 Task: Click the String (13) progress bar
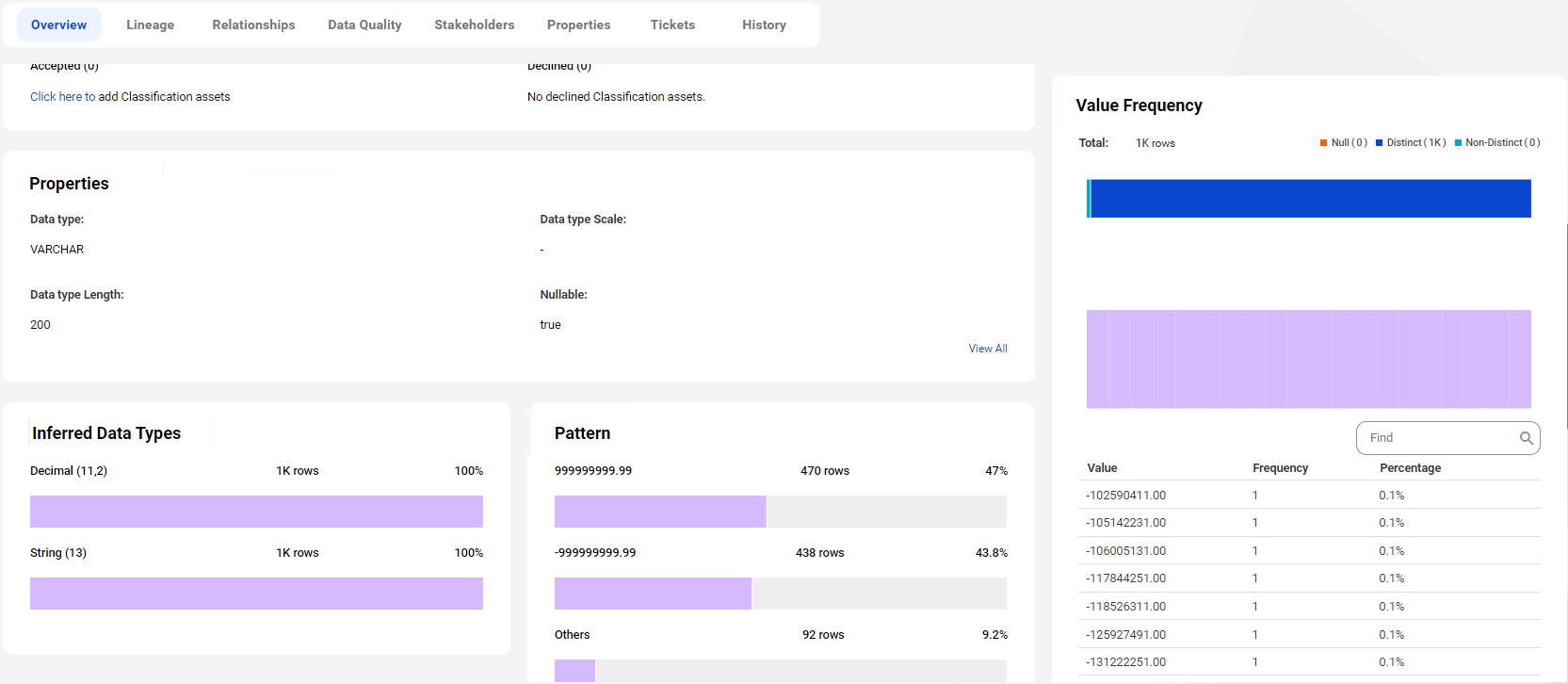click(x=256, y=594)
